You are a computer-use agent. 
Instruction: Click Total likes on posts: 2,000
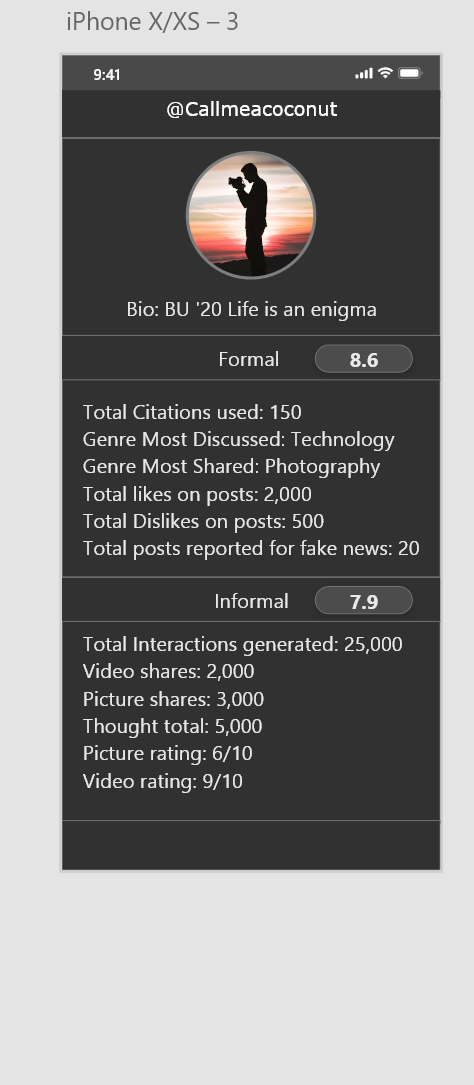click(x=197, y=494)
